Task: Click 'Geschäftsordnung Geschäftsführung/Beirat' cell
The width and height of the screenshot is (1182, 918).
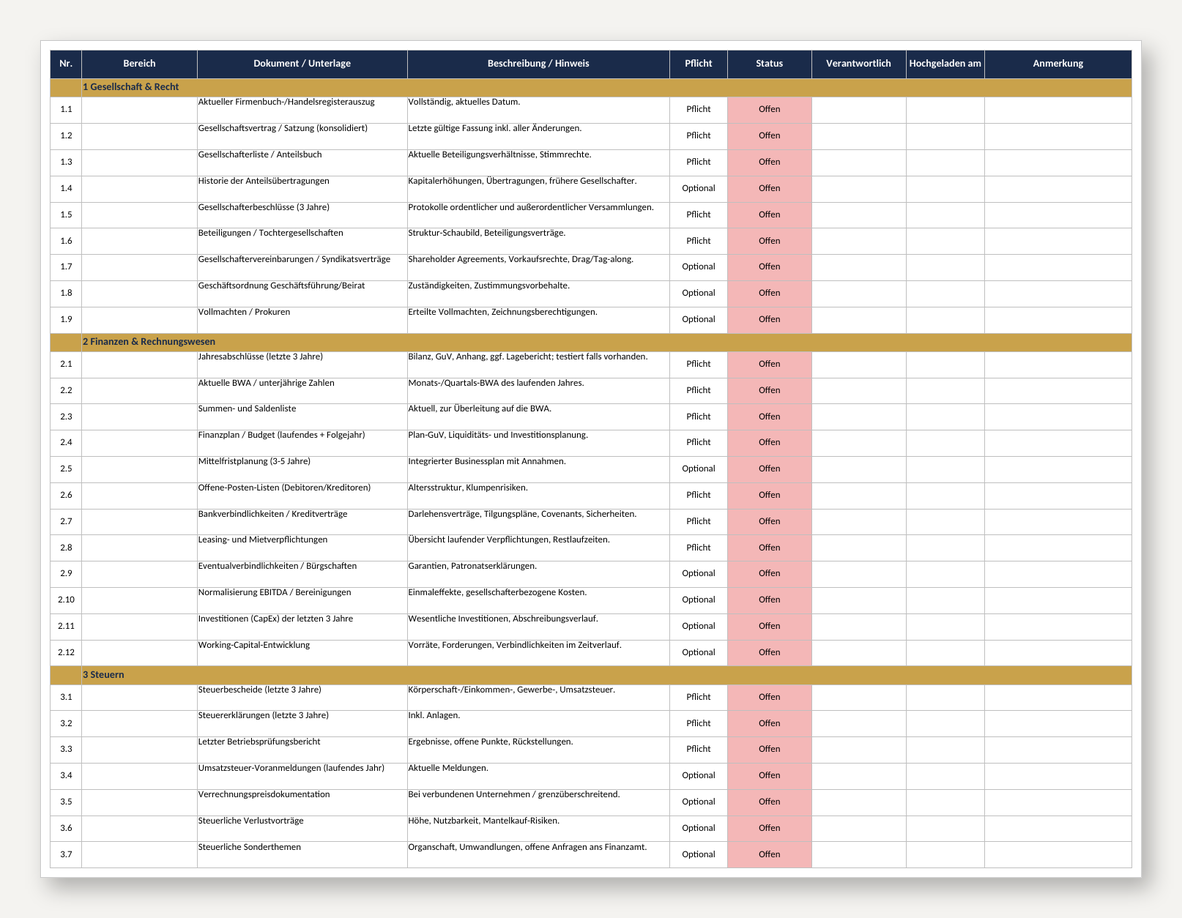Action: (302, 294)
